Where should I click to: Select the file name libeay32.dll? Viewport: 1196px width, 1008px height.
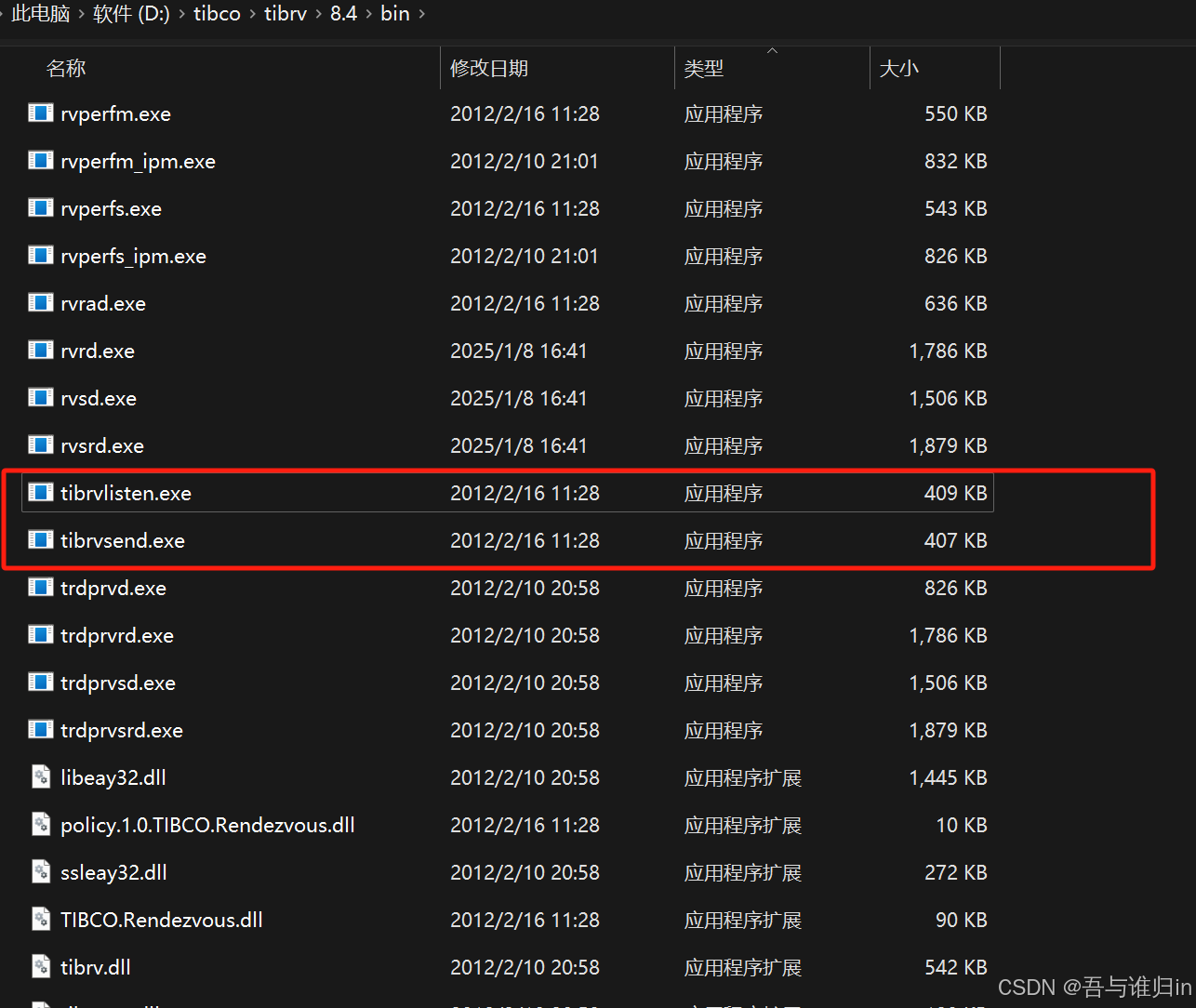(113, 777)
